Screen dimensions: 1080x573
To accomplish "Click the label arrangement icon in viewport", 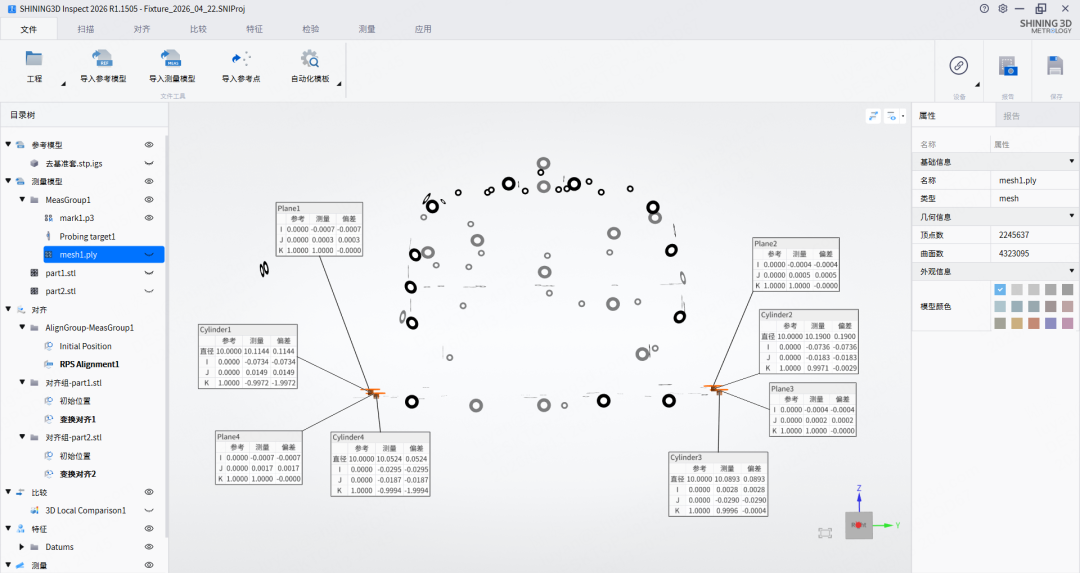I will coord(873,116).
